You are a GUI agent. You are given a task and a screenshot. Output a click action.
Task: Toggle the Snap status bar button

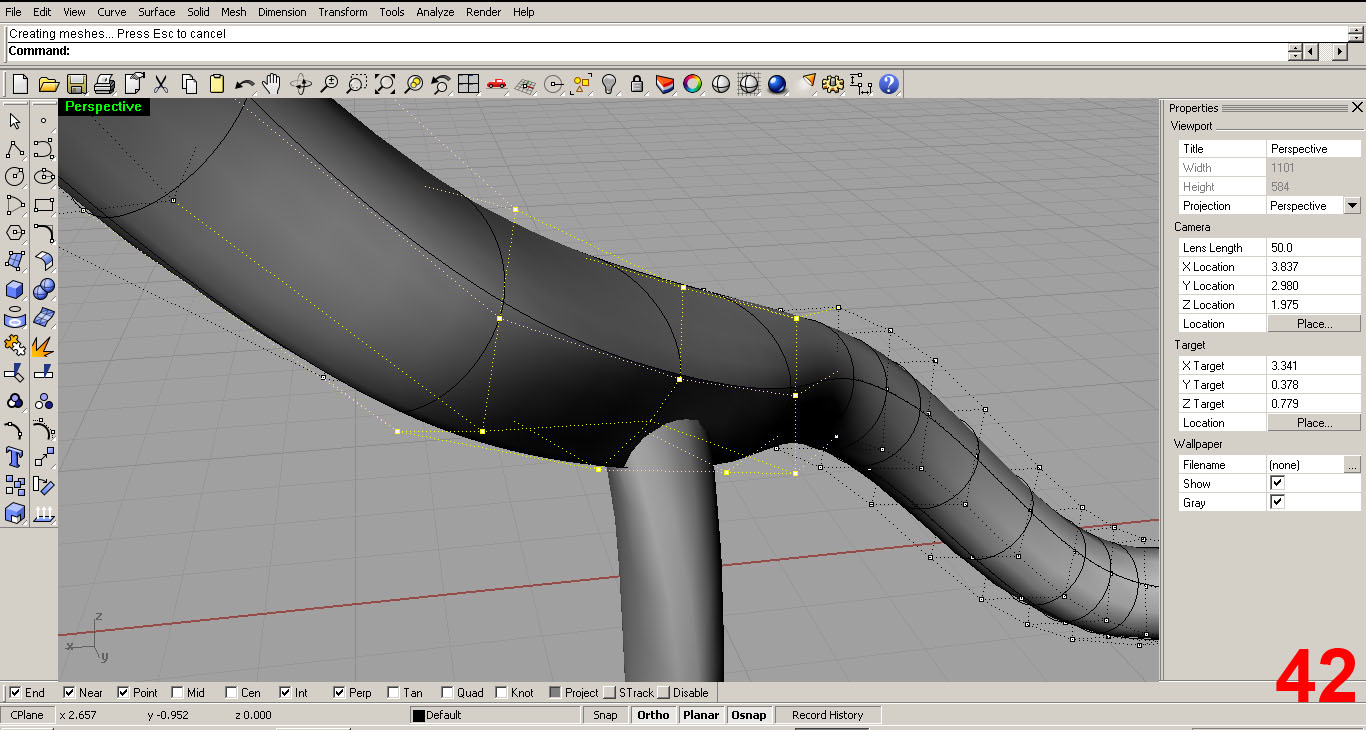coord(605,715)
